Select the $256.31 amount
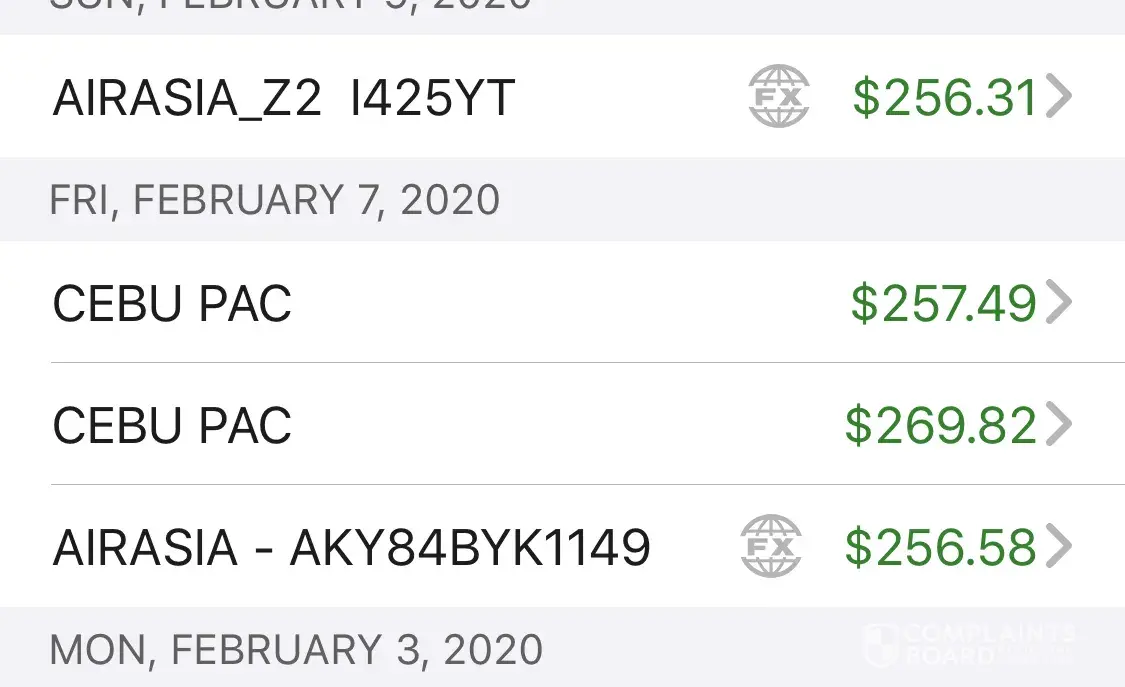 [944, 98]
